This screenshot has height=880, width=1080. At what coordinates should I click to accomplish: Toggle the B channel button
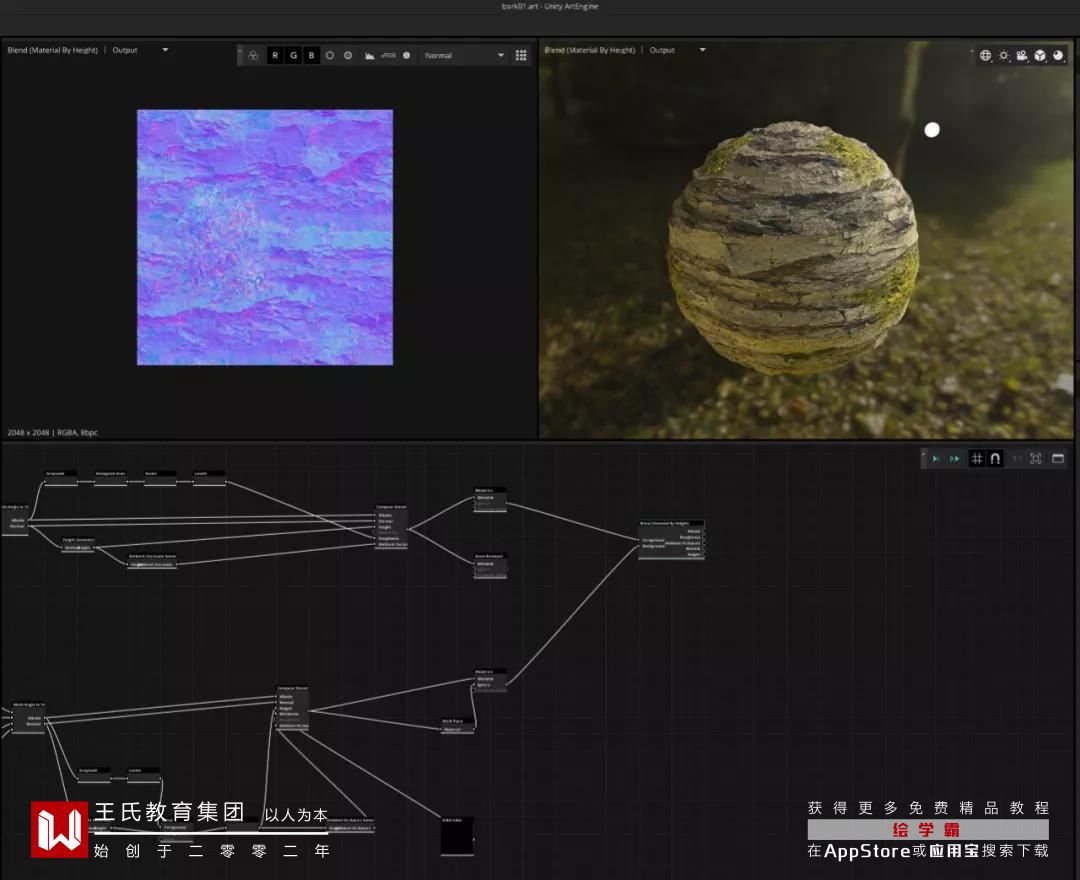tap(311, 56)
